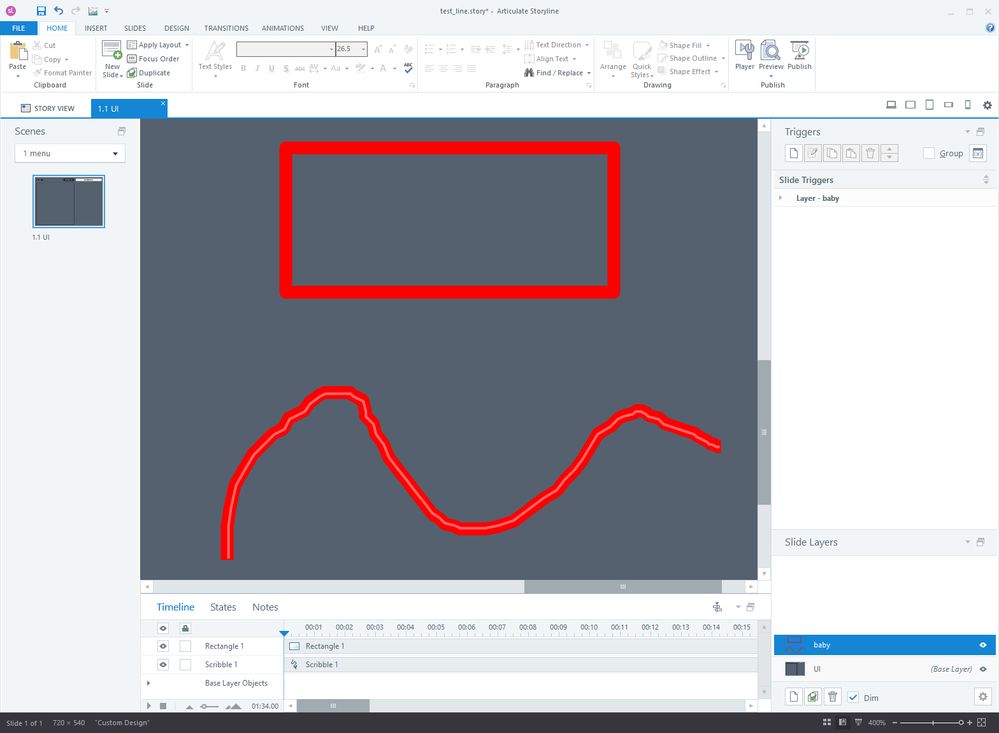Open the font name dropdown
This screenshot has height=733, width=999.
(x=332, y=49)
